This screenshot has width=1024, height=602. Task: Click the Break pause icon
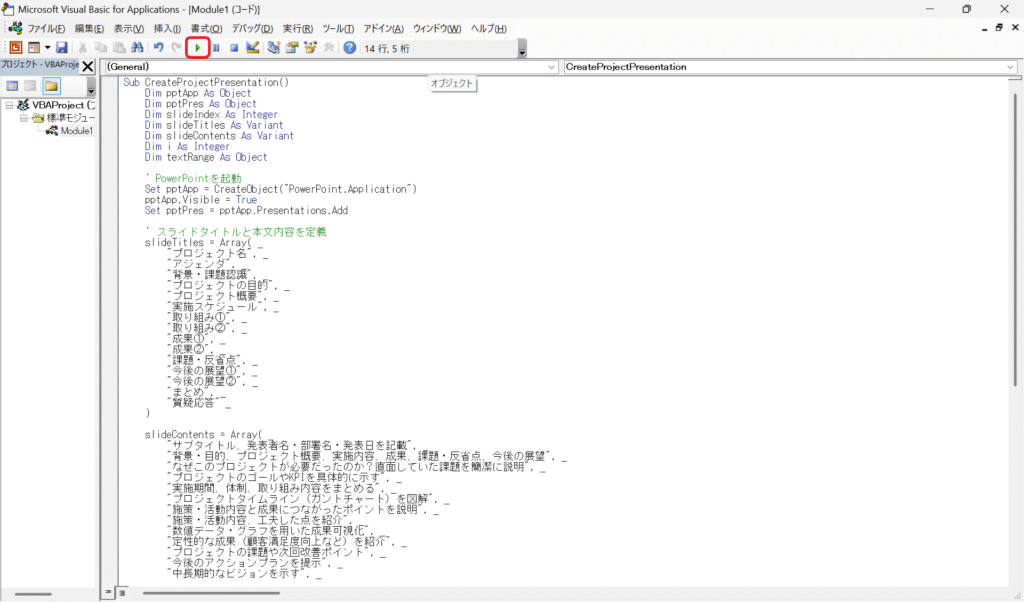pyautogui.click(x=216, y=48)
